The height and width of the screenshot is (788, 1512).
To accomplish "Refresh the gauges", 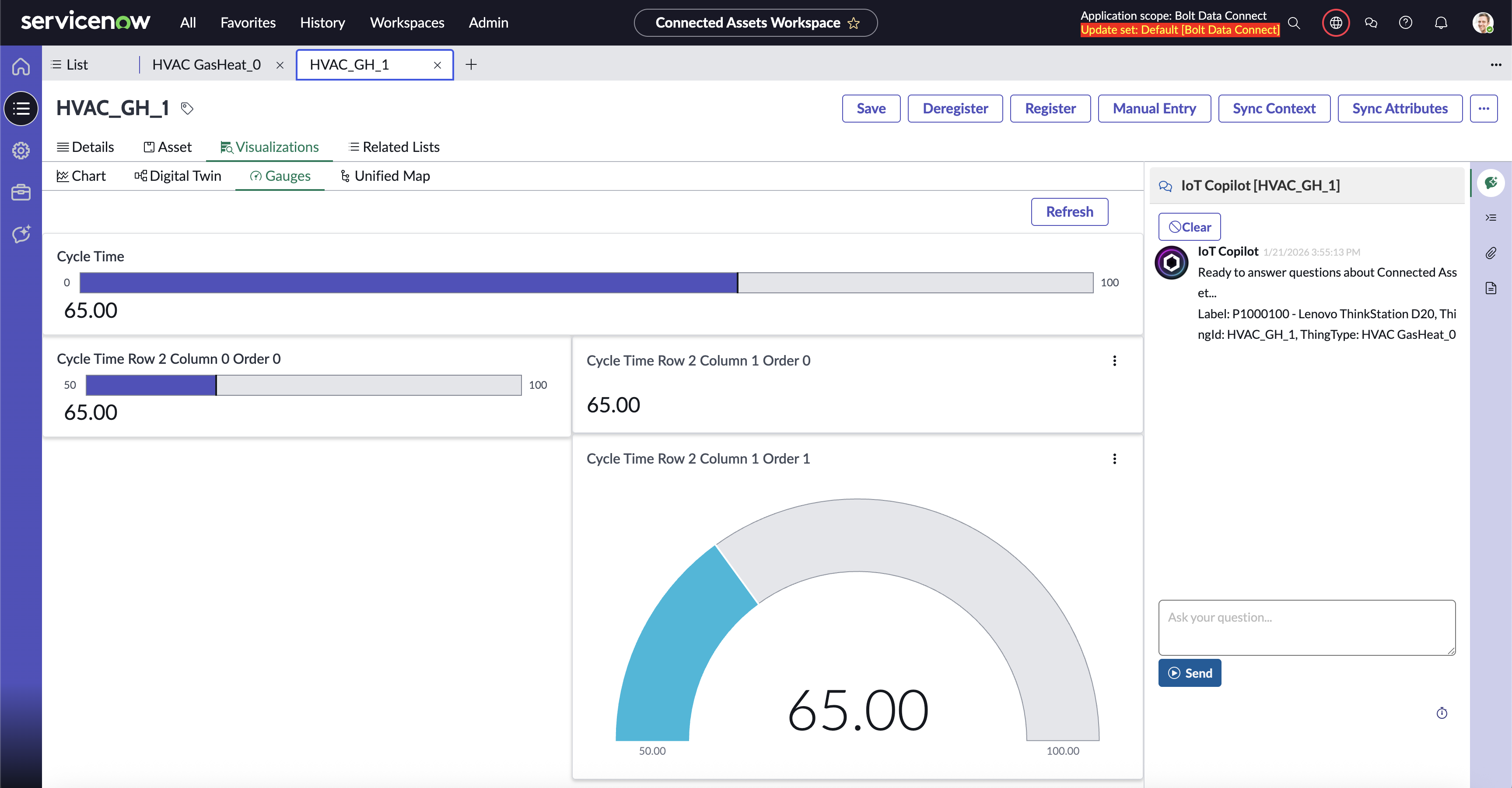I will [x=1069, y=212].
